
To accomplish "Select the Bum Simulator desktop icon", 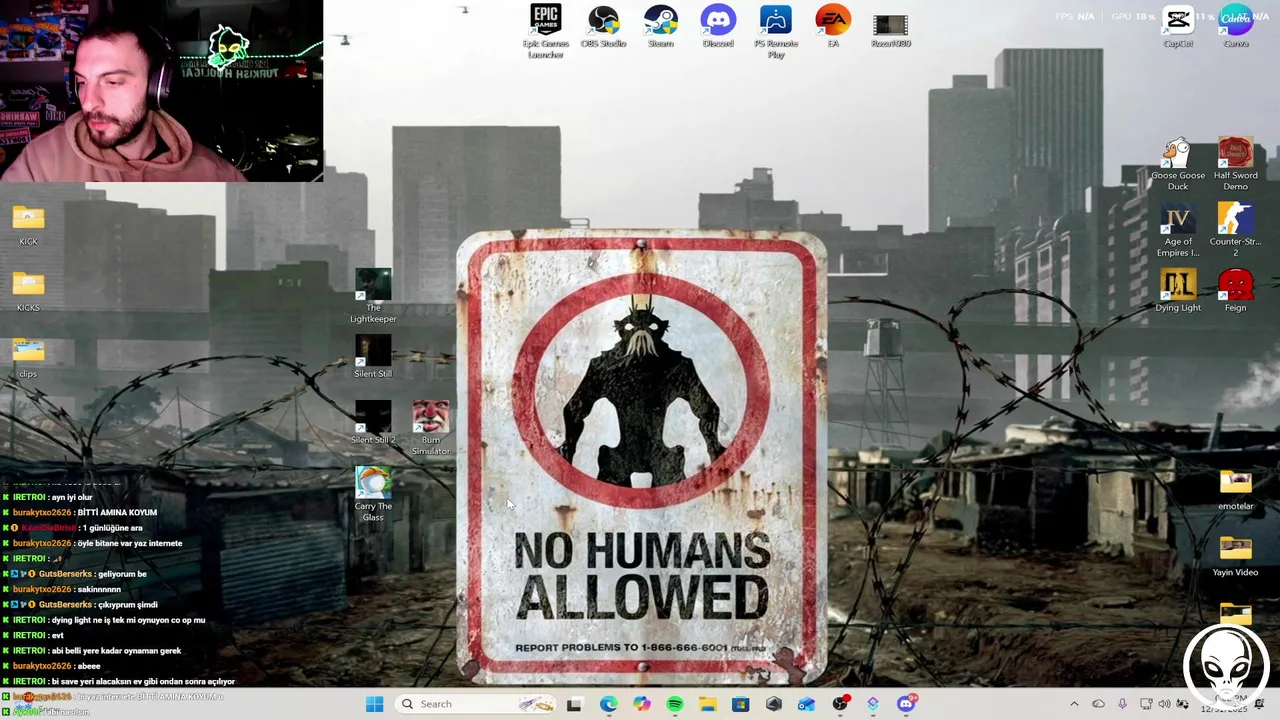I will [431, 428].
